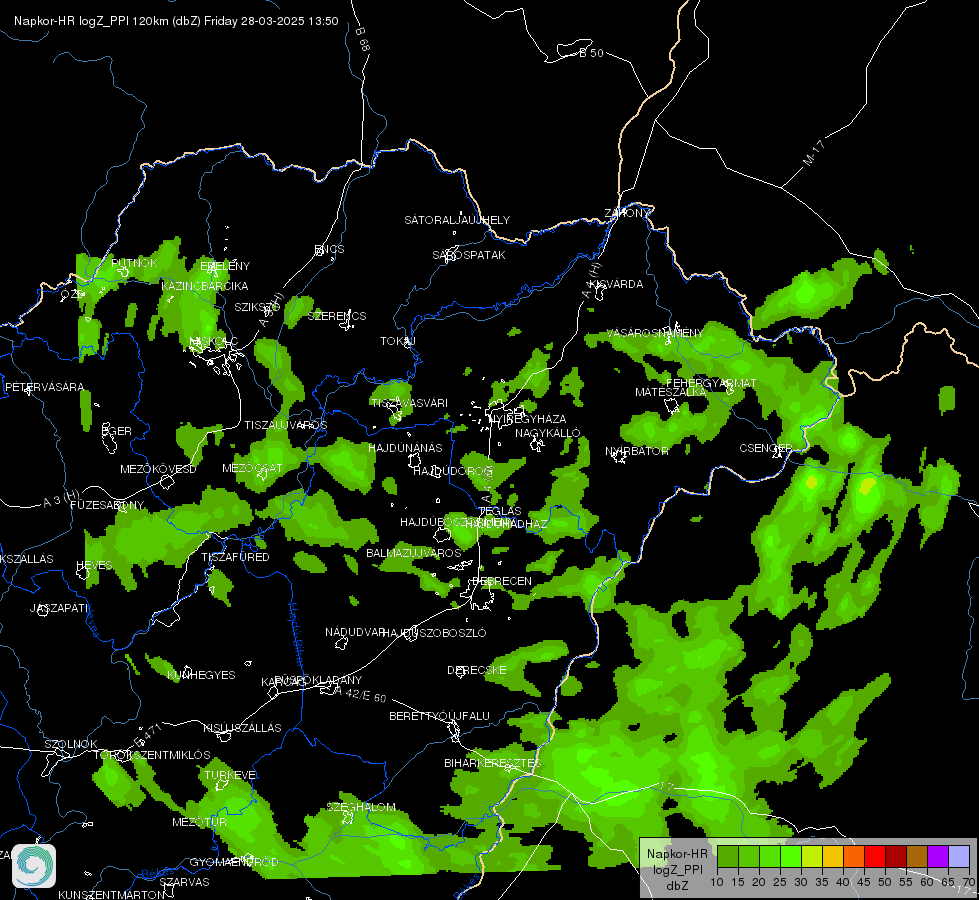Click the HEVES town label

click(94, 565)
